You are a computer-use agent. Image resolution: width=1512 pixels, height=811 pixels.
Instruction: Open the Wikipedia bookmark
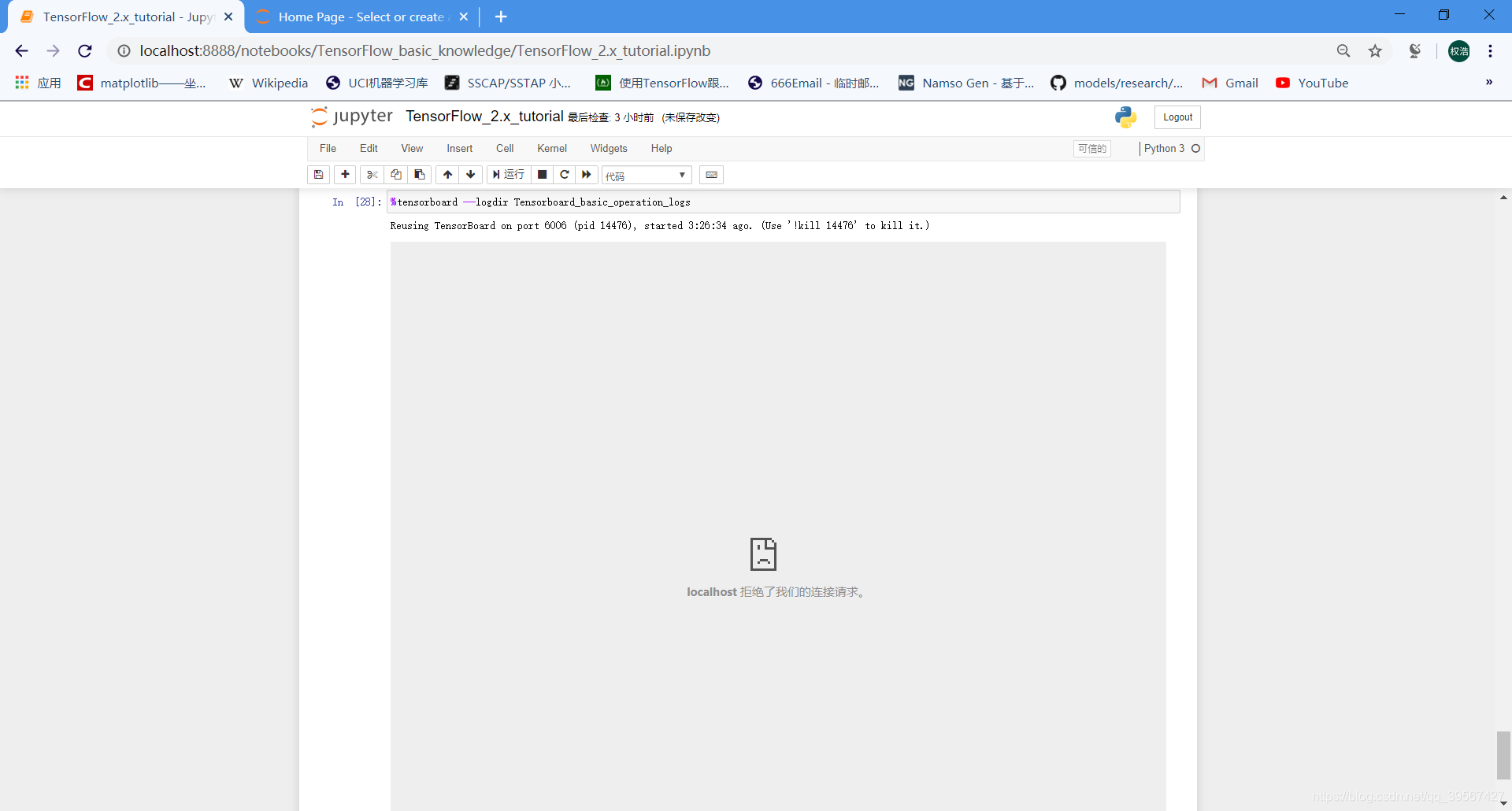click(x=268, y=83)
